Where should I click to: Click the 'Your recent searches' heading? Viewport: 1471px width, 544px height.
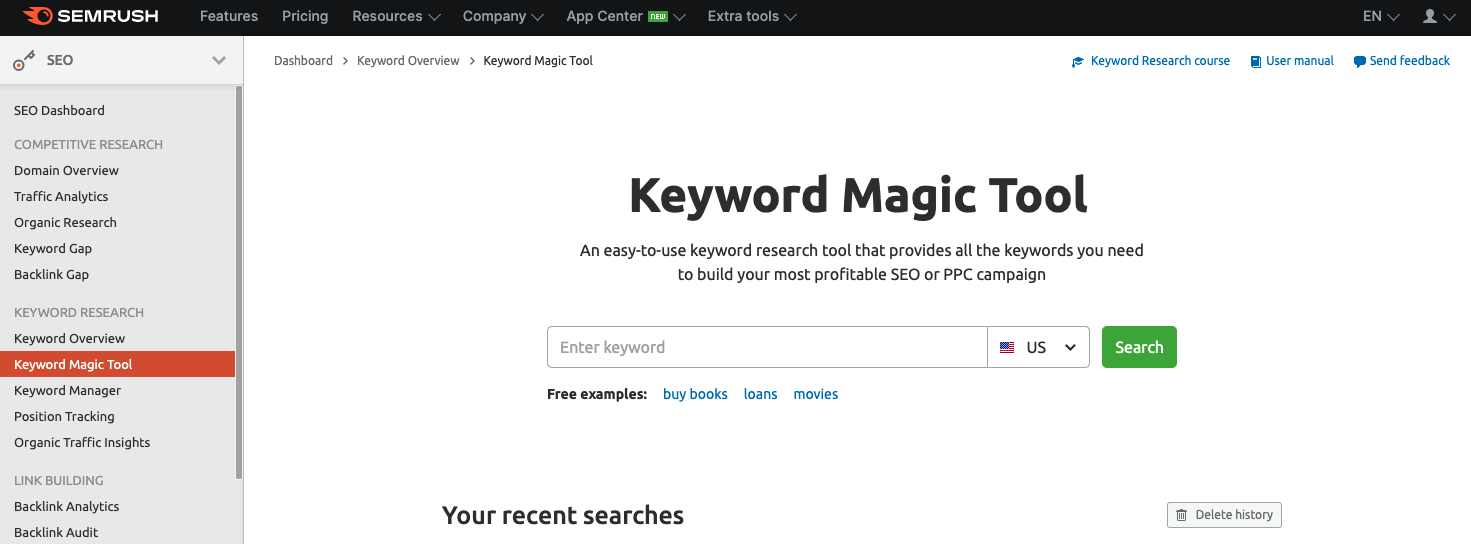tap(563, 515)
